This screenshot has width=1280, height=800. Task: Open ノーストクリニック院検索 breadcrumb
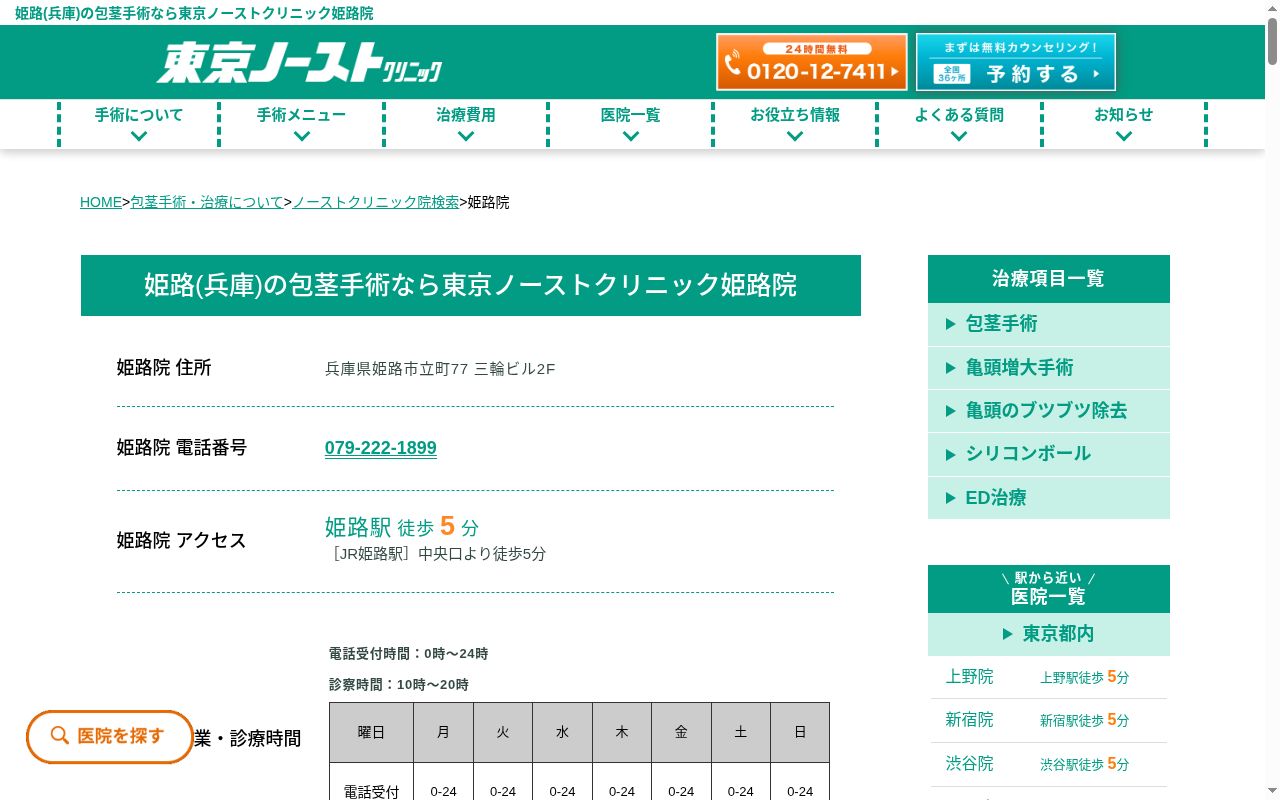pyautogui.click(x=376, y=202)
